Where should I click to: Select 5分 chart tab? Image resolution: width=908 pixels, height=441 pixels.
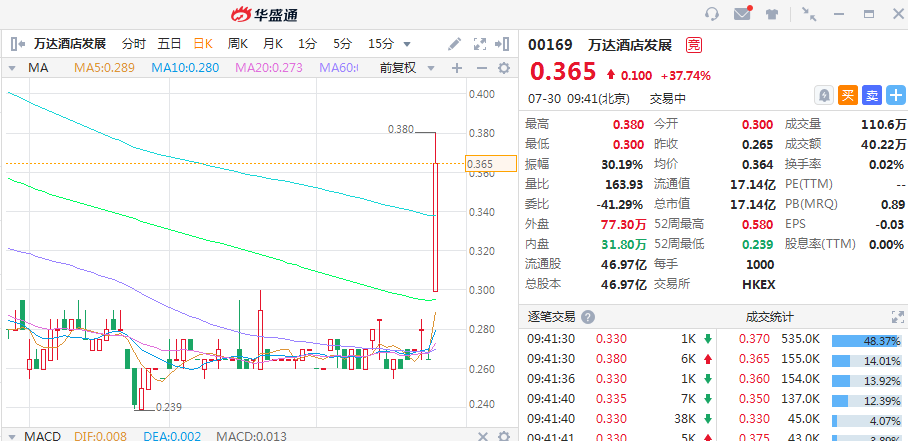[x=342, y=43]
